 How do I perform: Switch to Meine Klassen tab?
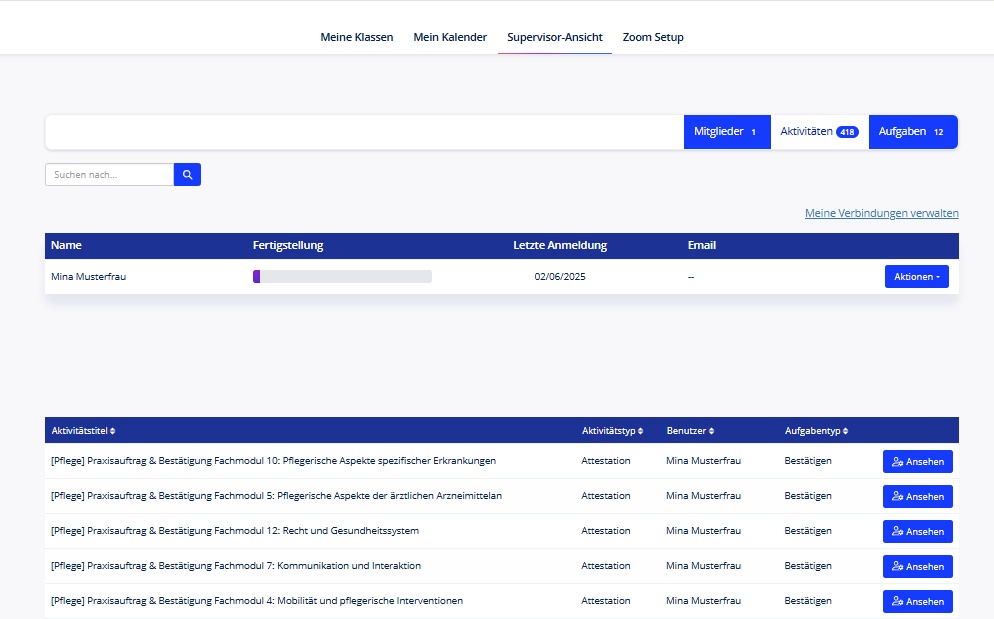tap(356, 37)
